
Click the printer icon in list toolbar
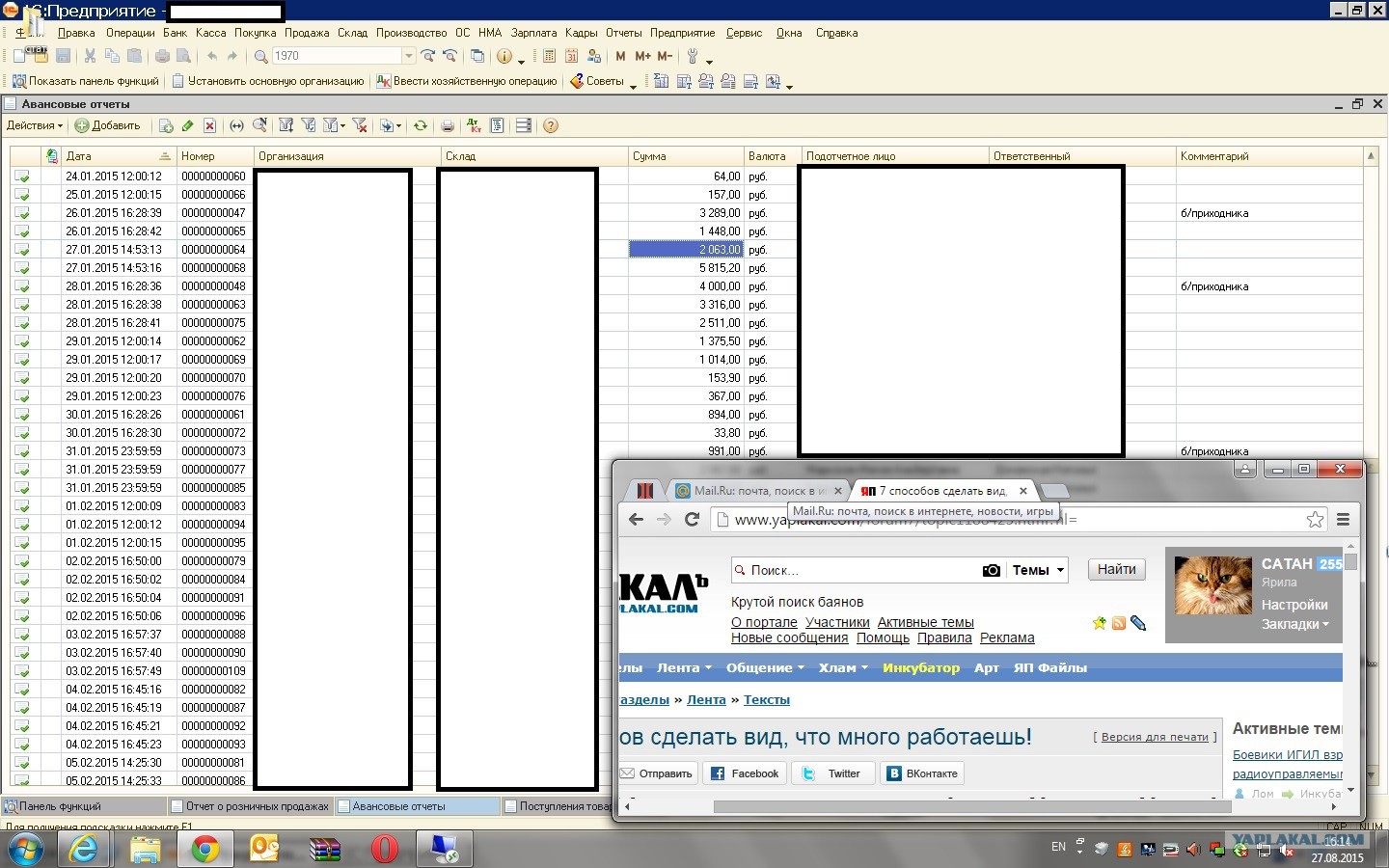(448, 125)
